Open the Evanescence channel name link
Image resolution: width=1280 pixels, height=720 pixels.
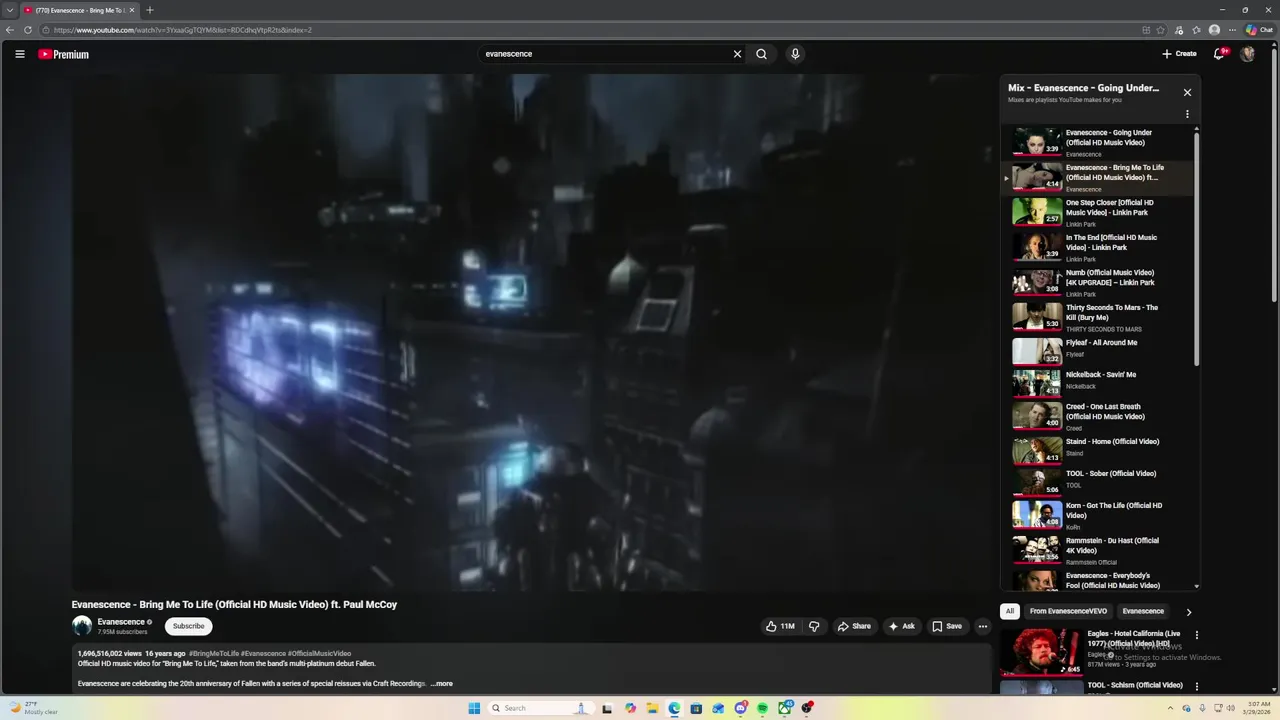point(121,622)
